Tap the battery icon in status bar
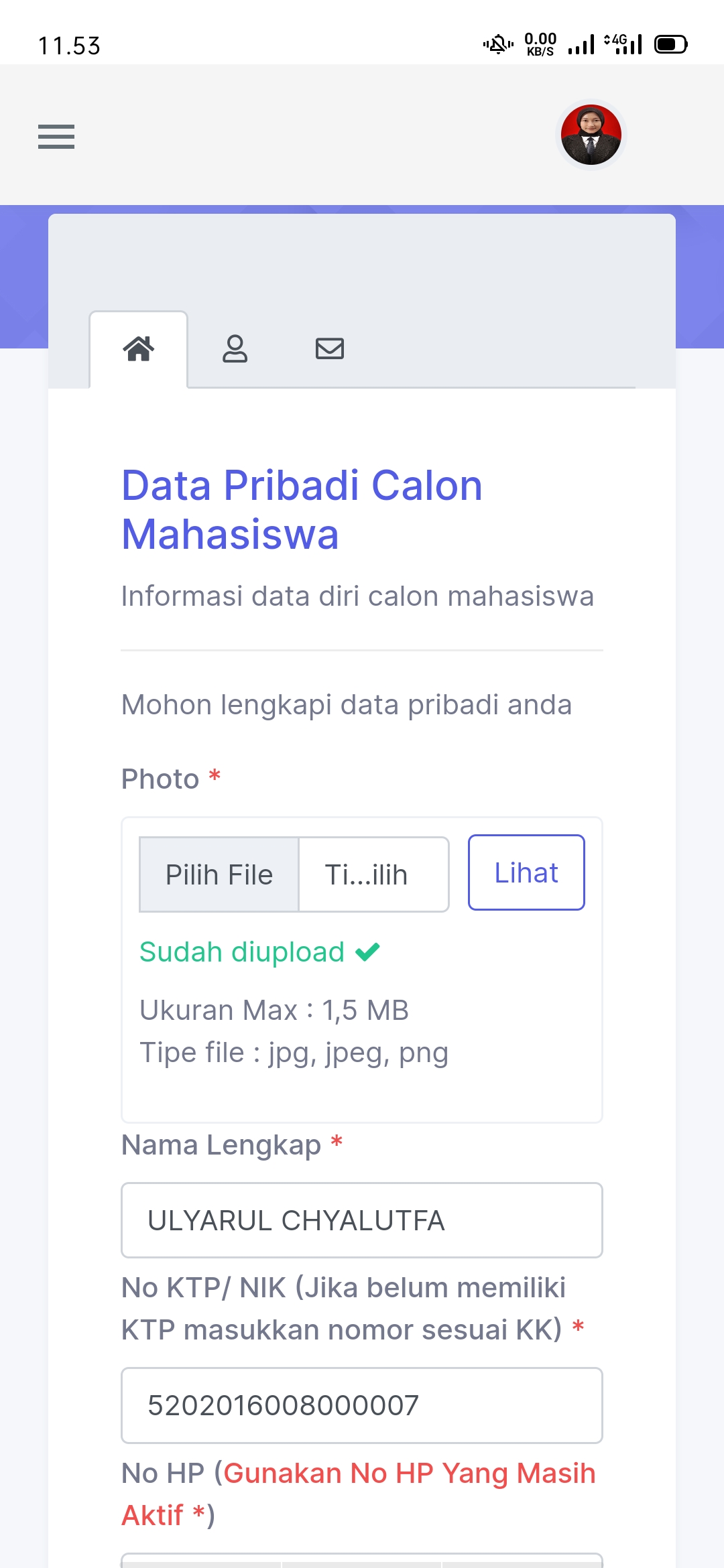The height and width of the screenshot is (1568, 724). point(670,45)
